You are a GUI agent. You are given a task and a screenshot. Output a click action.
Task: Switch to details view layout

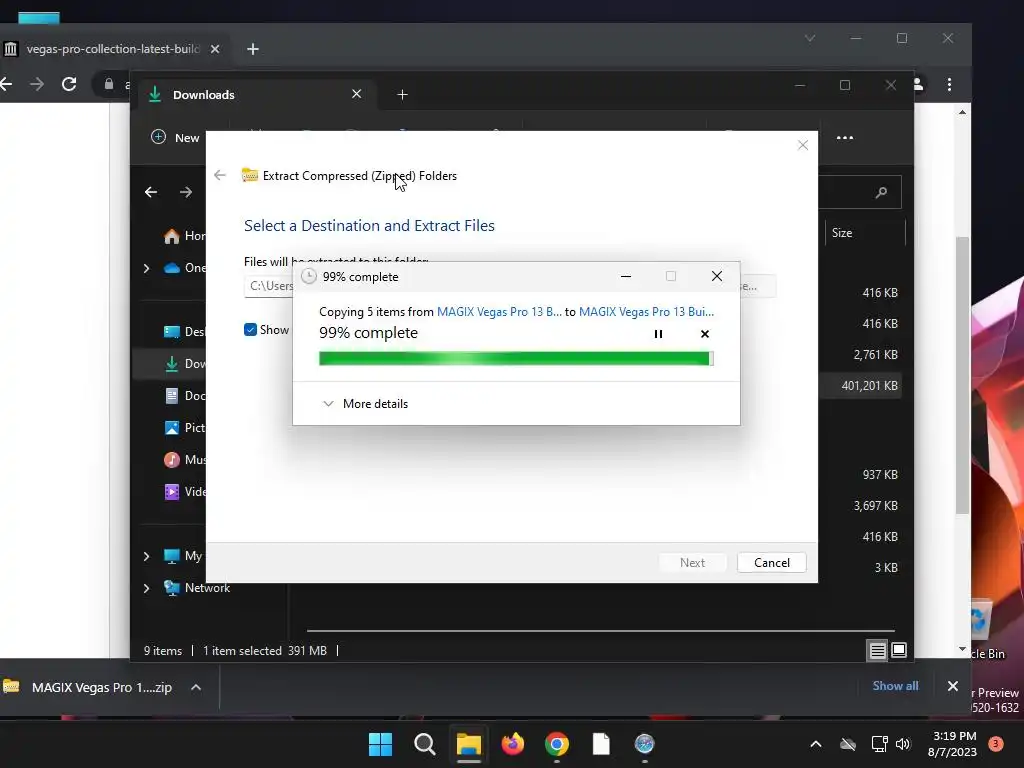(877, 650)
